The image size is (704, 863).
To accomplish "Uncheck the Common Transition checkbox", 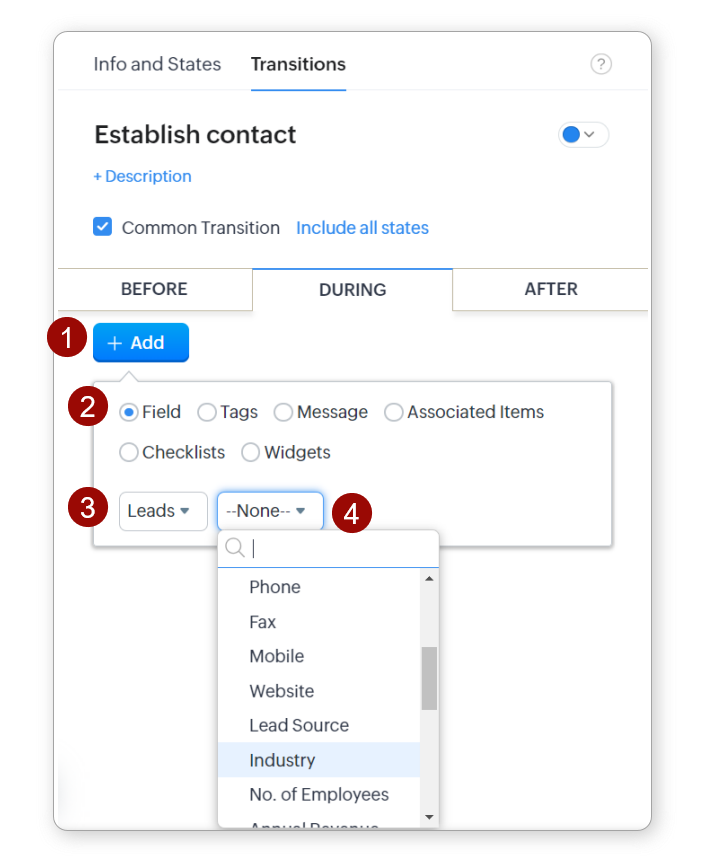I will click(102, 227).
